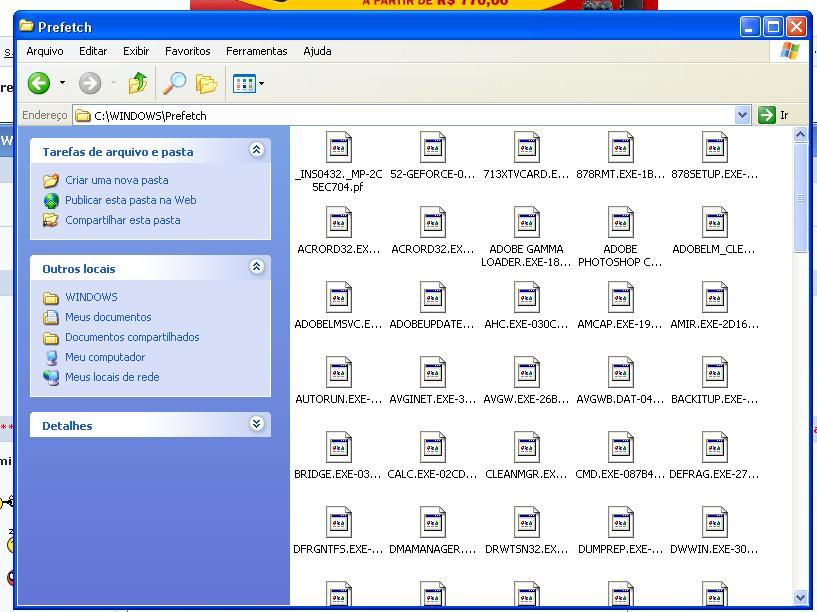Select the 52-GEFORCE-0... file icon
Screen dimensions: 817x612
(433, 147)
